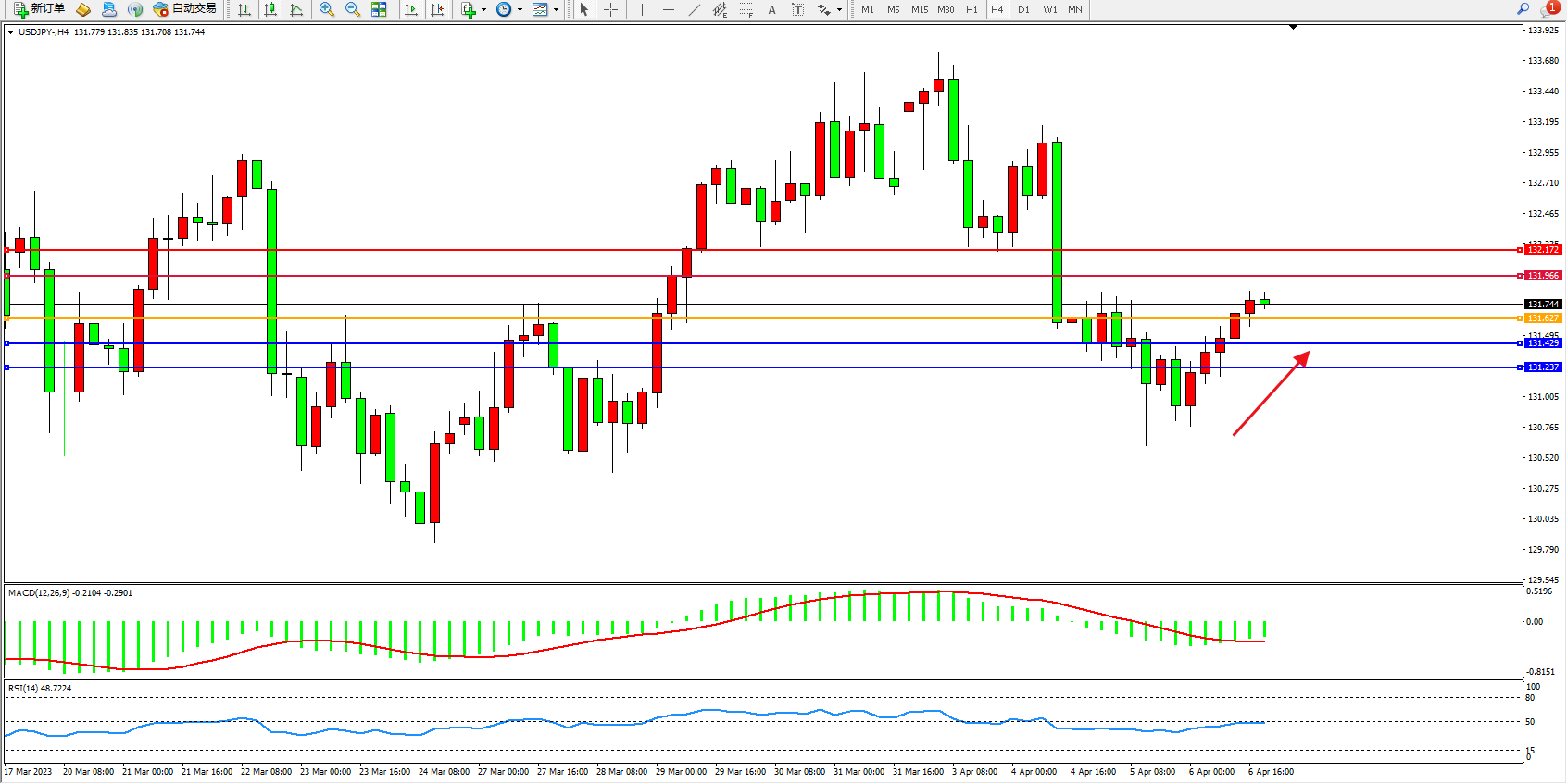
Task: Enable chart auto-scroll
Action: pos(411,9)
